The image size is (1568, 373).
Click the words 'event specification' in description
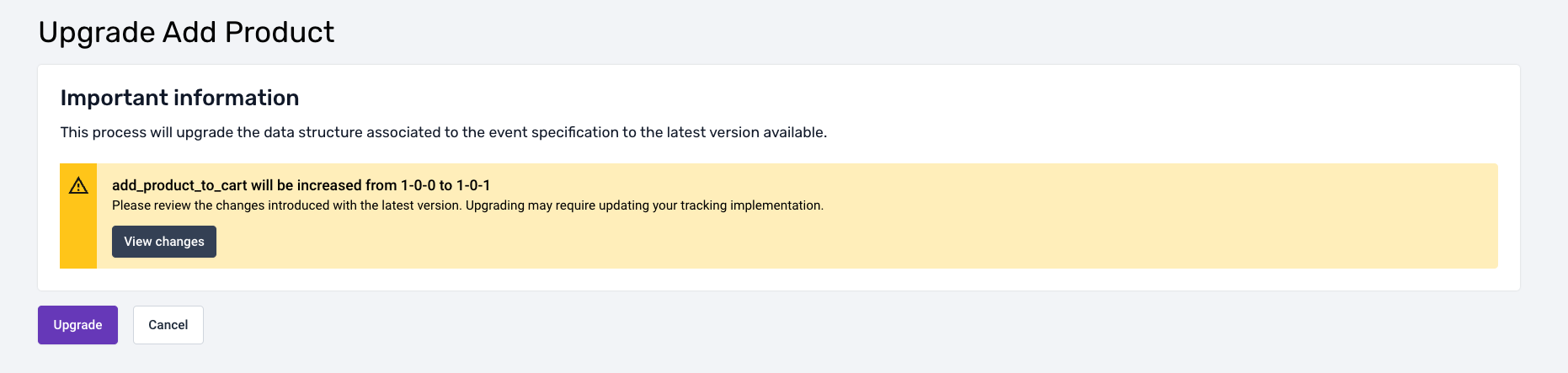click(528, 132)
